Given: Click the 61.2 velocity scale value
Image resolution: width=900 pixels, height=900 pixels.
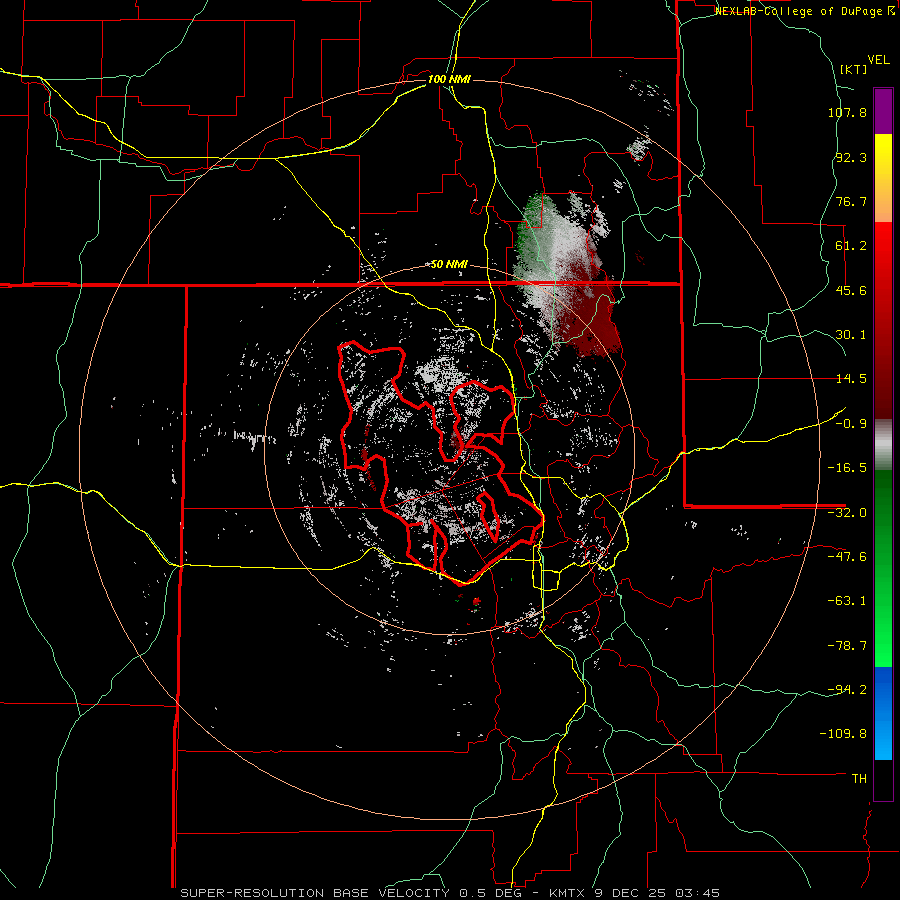Looking at the screenshot, I should pos(851,246).
